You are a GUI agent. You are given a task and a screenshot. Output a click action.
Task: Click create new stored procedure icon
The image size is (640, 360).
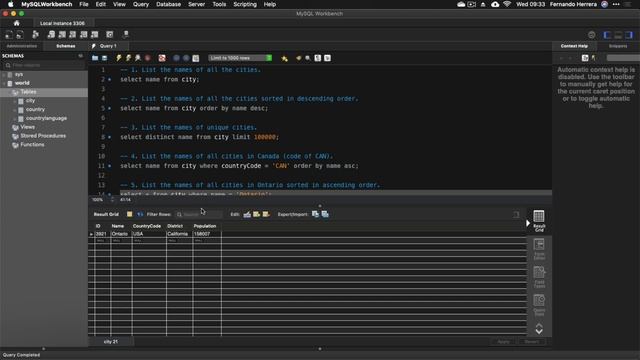pyautogui.click(x=84, y=35)
